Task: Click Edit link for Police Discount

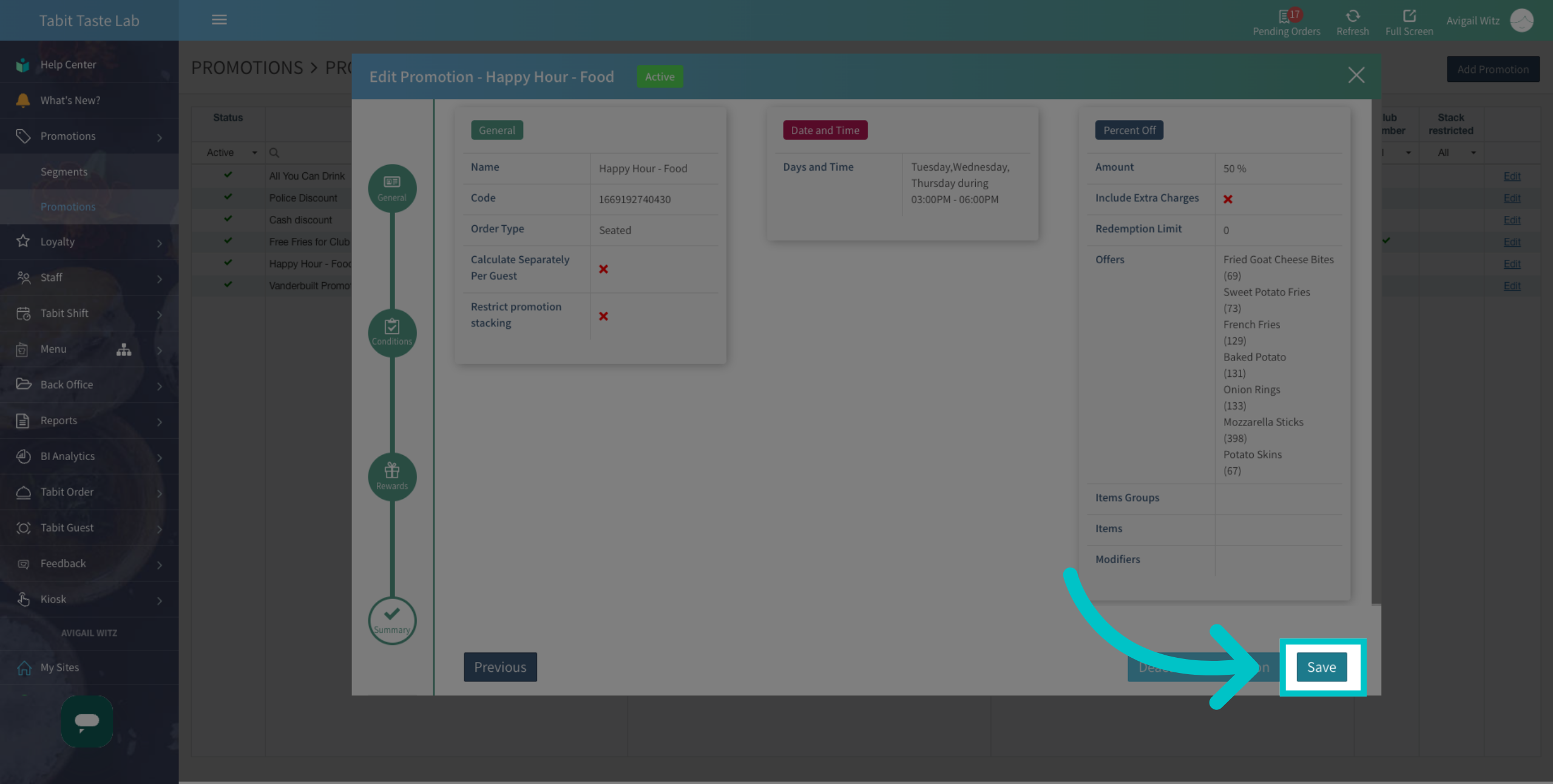Action: (1512, 198)
